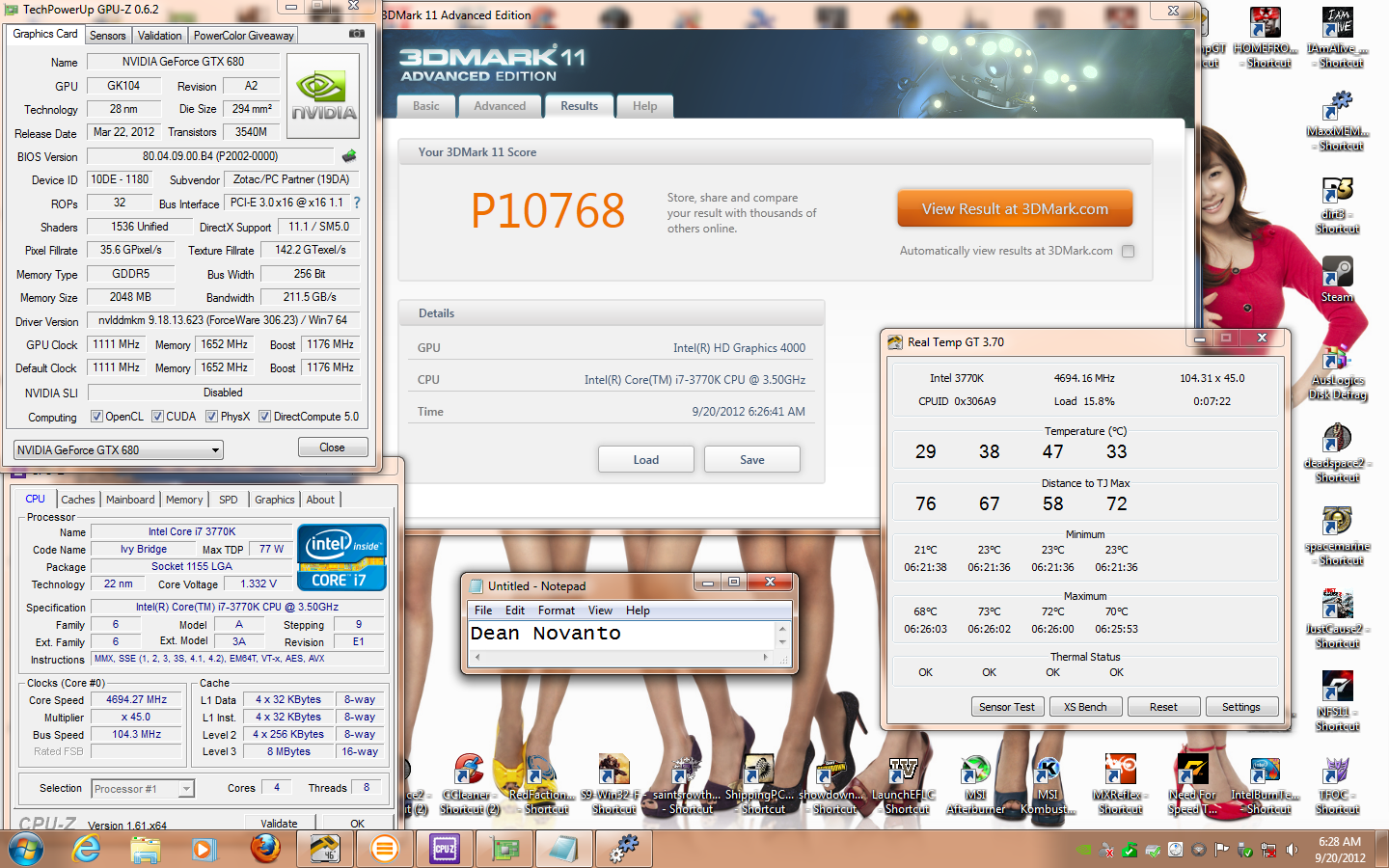The image size is (1389, 868).
Task: Open the Need For Speed shortcut icon
Action: coord(1192,785)
